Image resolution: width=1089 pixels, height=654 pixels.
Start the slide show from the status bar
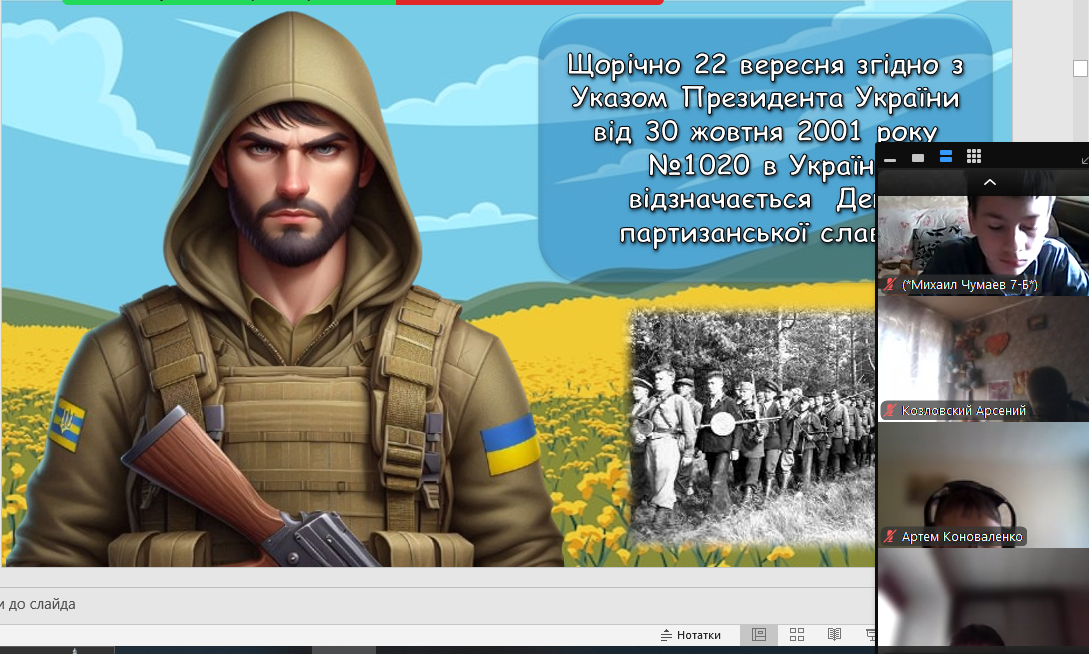[x=870, y=635]
